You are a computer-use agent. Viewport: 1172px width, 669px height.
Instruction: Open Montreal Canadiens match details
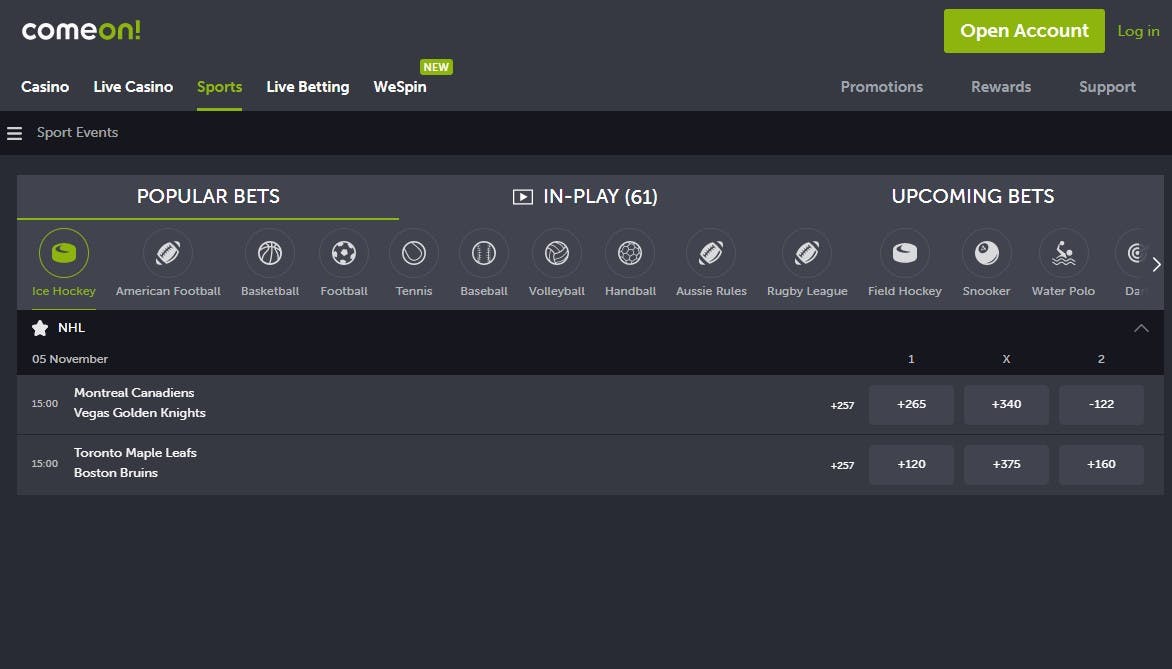134,392
